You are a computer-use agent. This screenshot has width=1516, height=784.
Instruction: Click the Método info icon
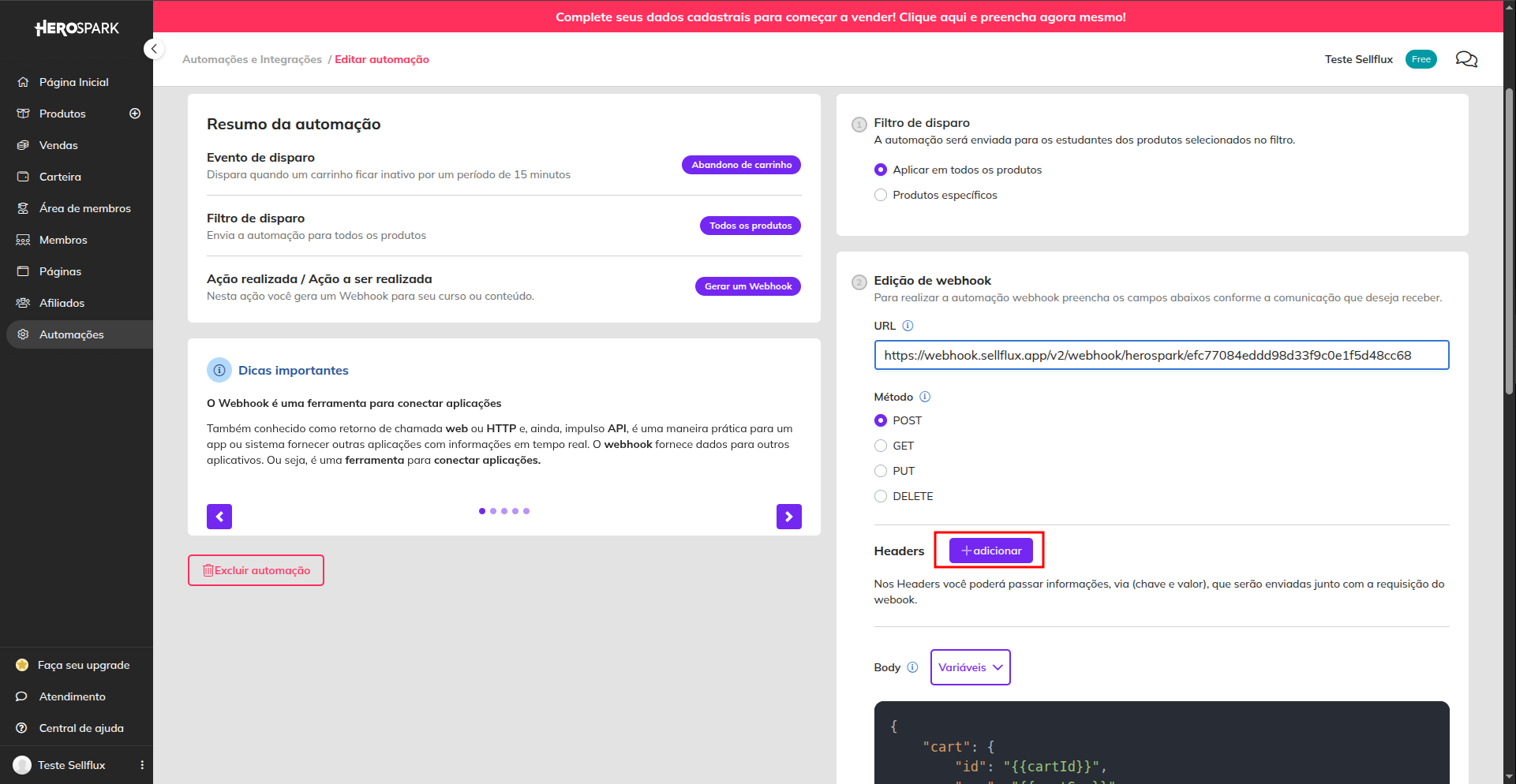coord(925,397)
